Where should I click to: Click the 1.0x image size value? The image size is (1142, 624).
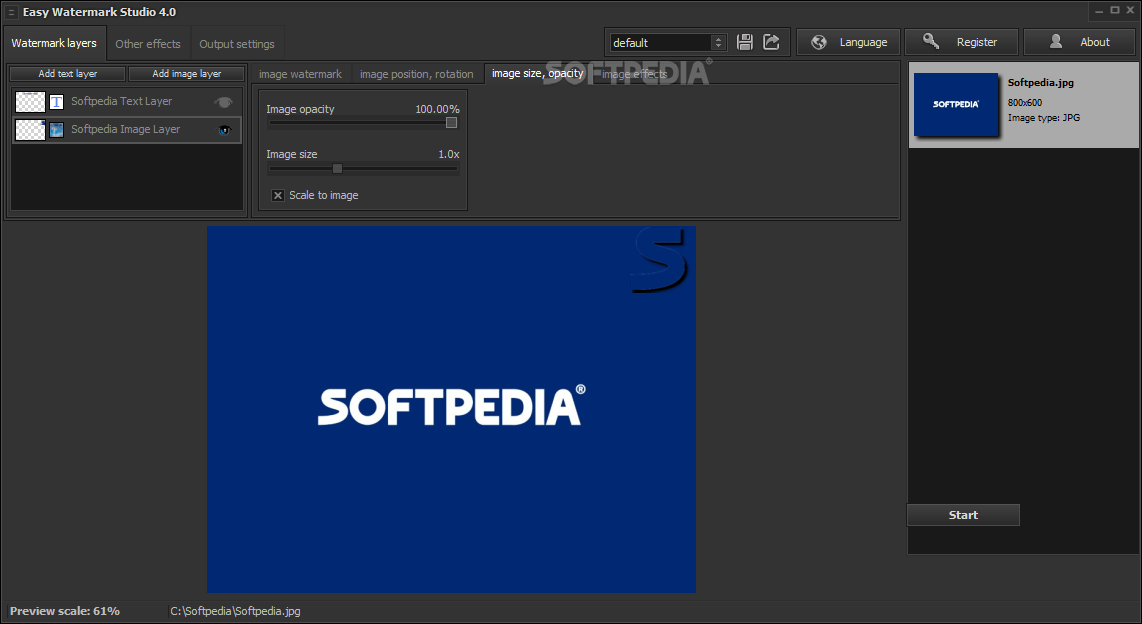pos(449,154)
